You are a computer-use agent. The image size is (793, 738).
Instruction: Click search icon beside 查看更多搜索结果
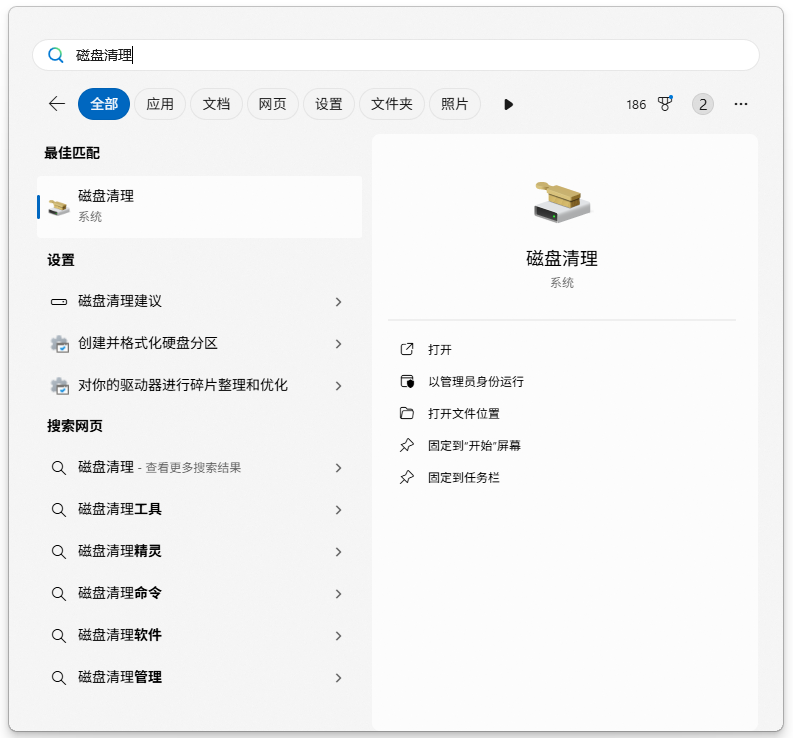[59, 468]
